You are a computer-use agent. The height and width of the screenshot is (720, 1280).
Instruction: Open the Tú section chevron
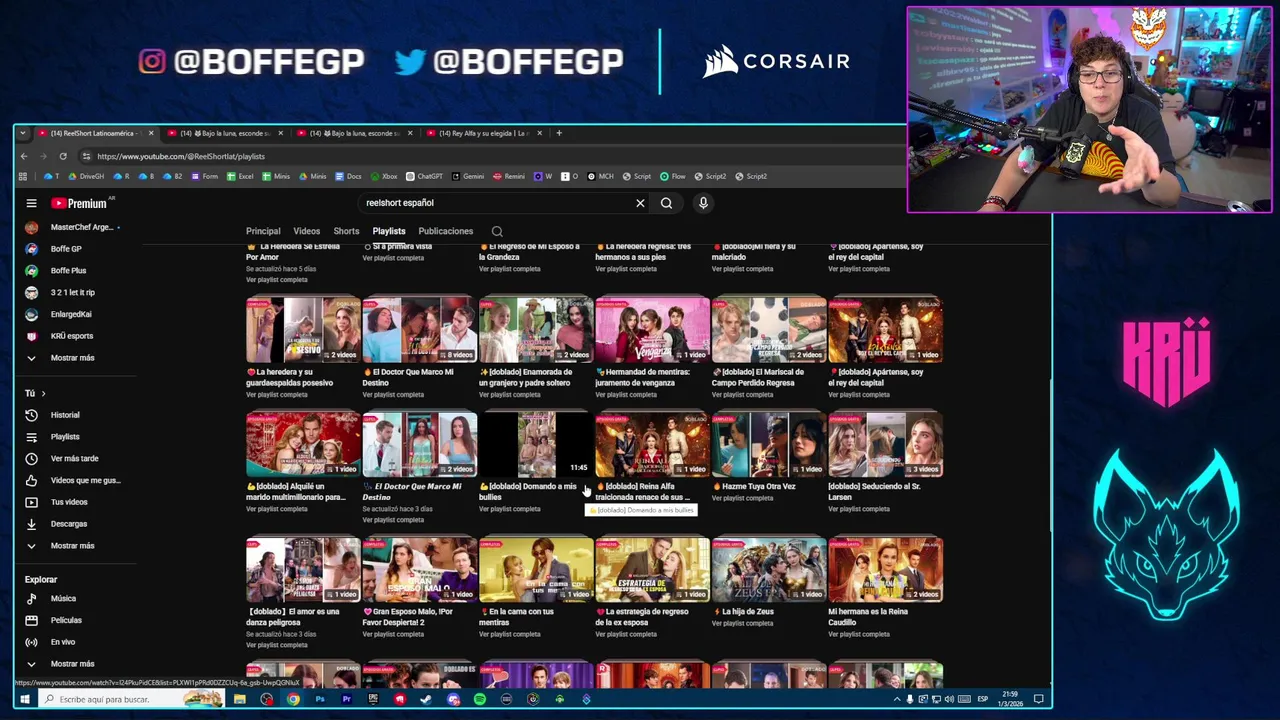tap(43, 393)
